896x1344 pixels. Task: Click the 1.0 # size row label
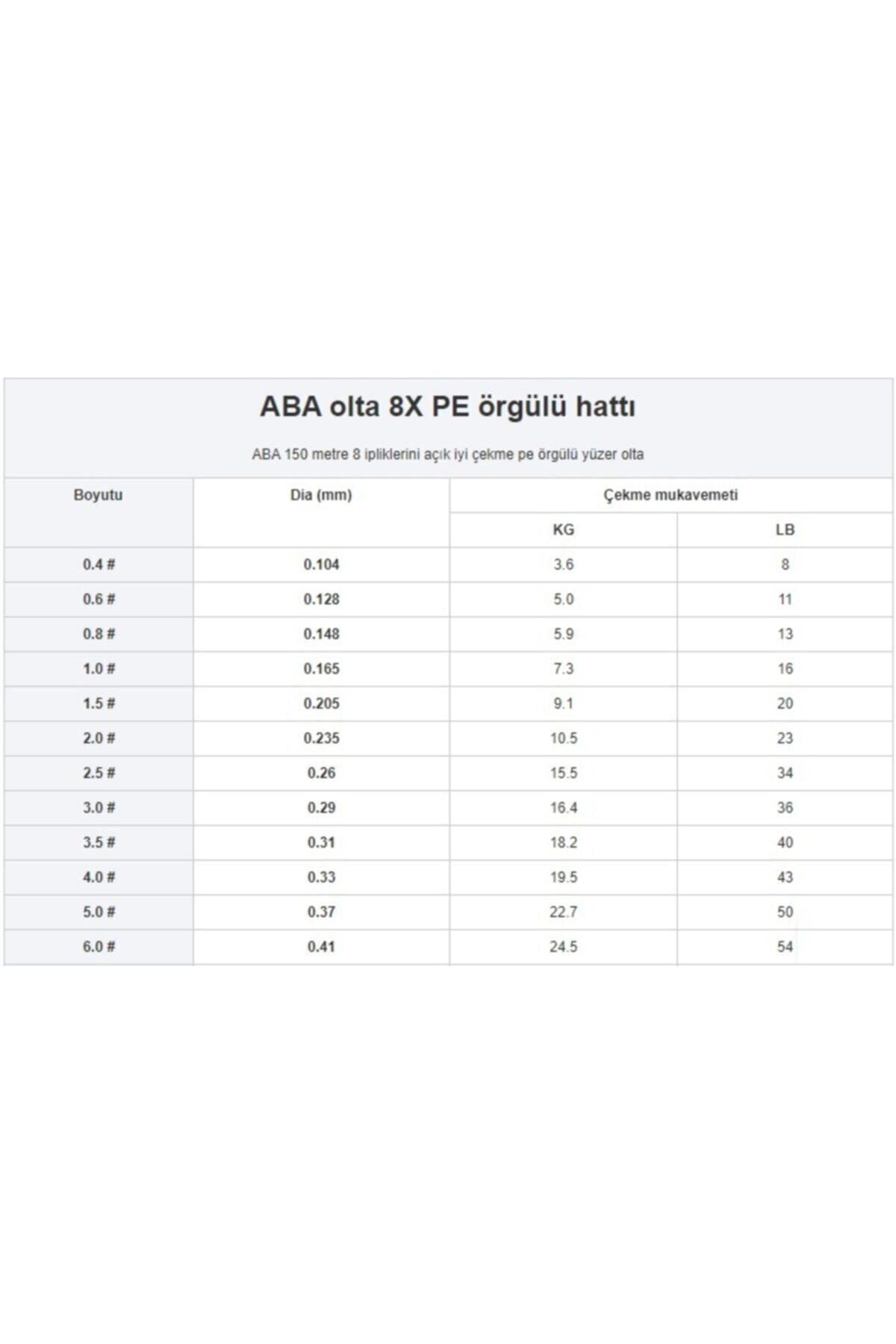pyautogui.click(x=98, y=669)
